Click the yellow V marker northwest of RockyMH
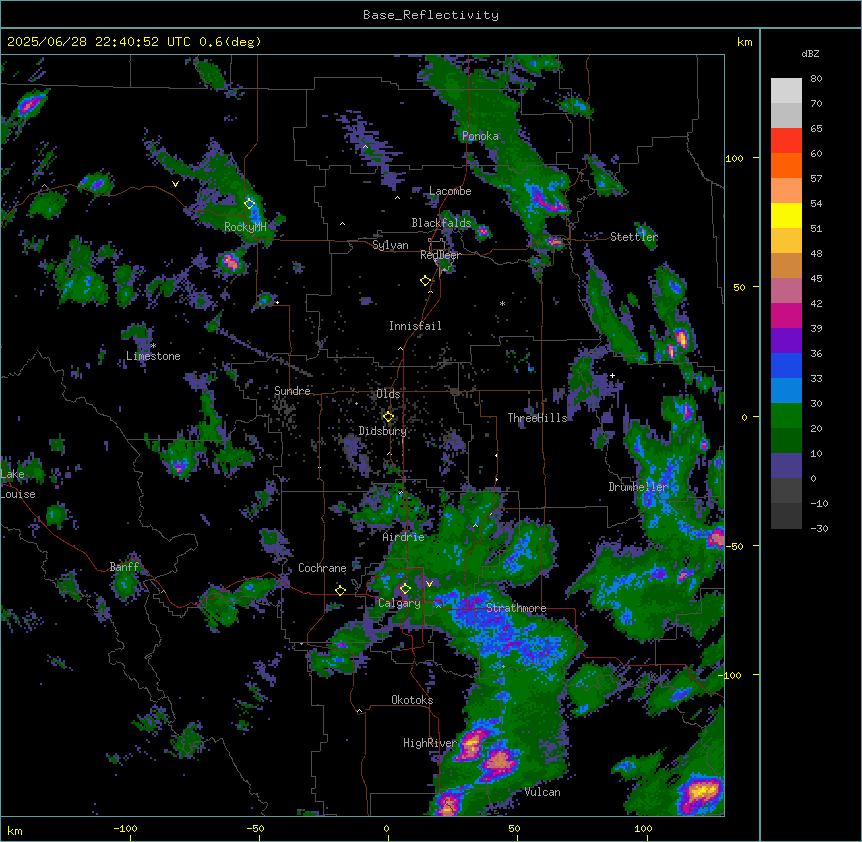Viewport: 862px width, 842px height. (x=175, y=184)
